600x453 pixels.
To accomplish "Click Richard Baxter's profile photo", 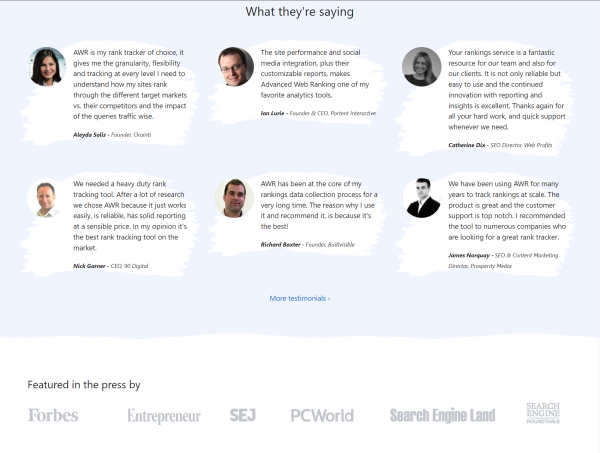I will coord(235,198).
